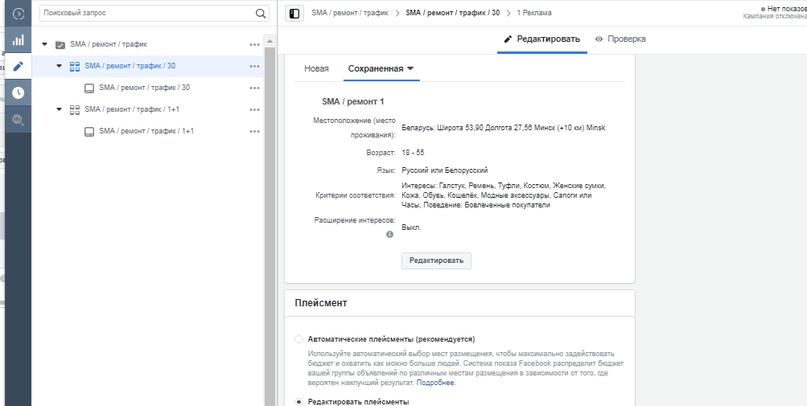Image resolution: width=807 pixels, height=406 pixels.
Task: Open the Подробнее link
Action: (435, 383)
